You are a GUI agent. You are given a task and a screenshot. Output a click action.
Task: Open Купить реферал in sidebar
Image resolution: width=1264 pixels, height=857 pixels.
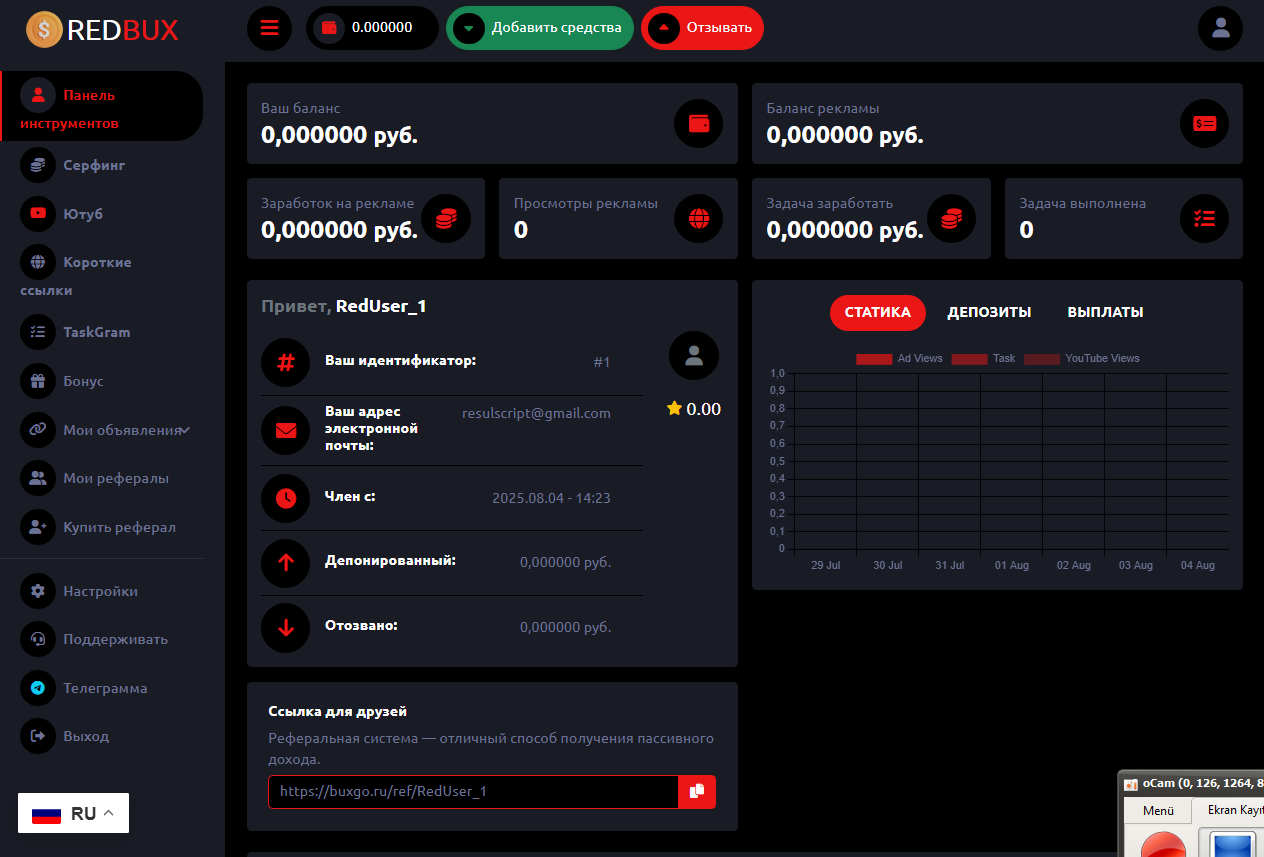tap(98, 527)
